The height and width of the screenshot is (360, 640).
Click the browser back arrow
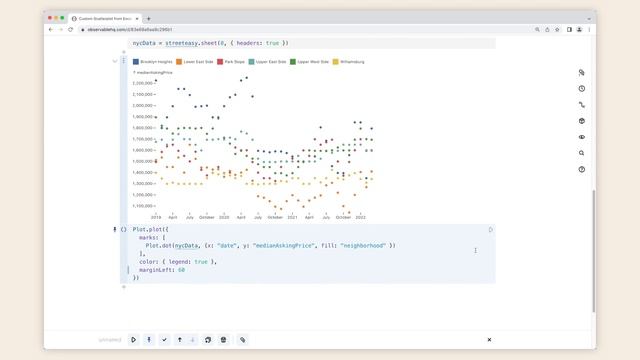pyautogui.click(x=51, y=29)
